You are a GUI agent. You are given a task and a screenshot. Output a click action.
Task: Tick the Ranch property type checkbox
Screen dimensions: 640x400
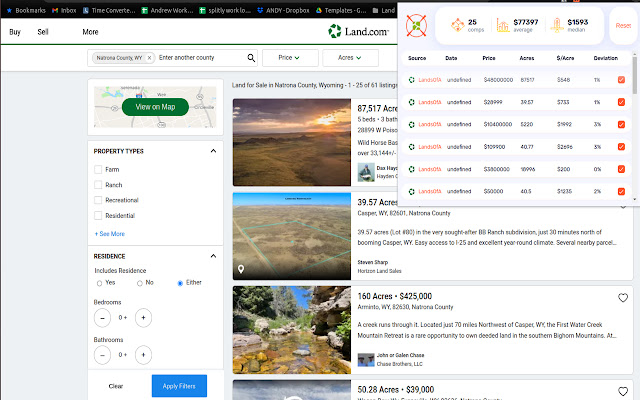point(98,185)
